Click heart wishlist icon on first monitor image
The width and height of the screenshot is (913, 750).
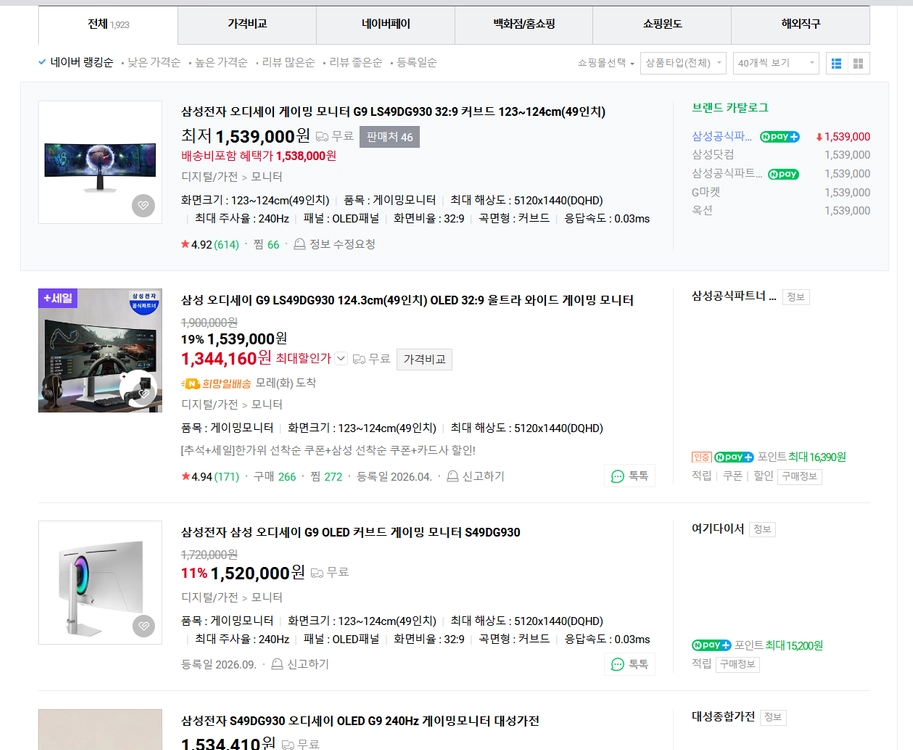pos(143,206)
